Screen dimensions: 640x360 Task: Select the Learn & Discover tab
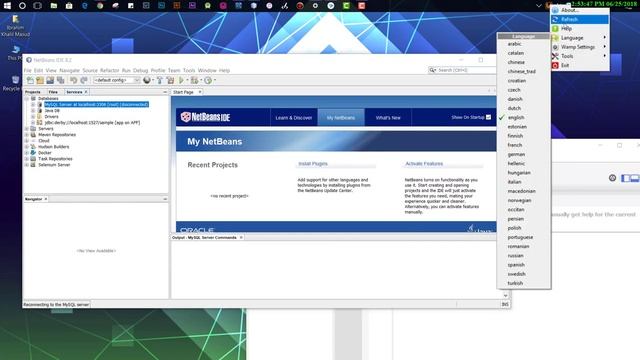[x=293, y=118]
